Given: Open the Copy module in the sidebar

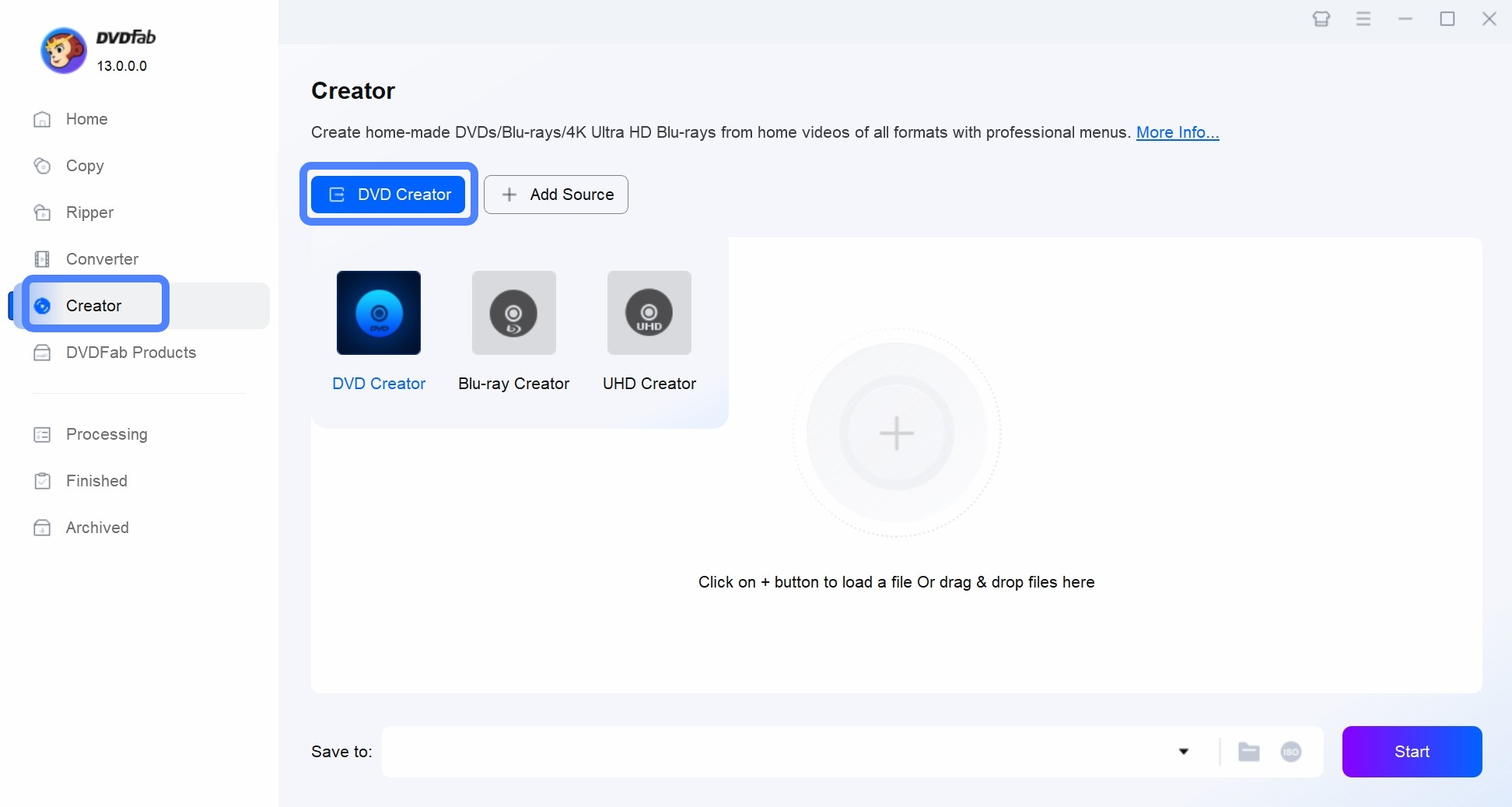Looking at the screenshot, I should pos(83,166).
